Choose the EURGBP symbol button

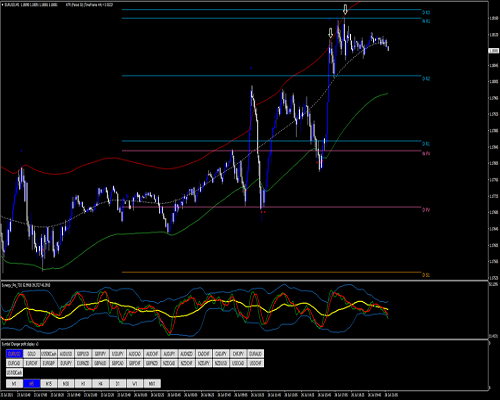point(49,363)
